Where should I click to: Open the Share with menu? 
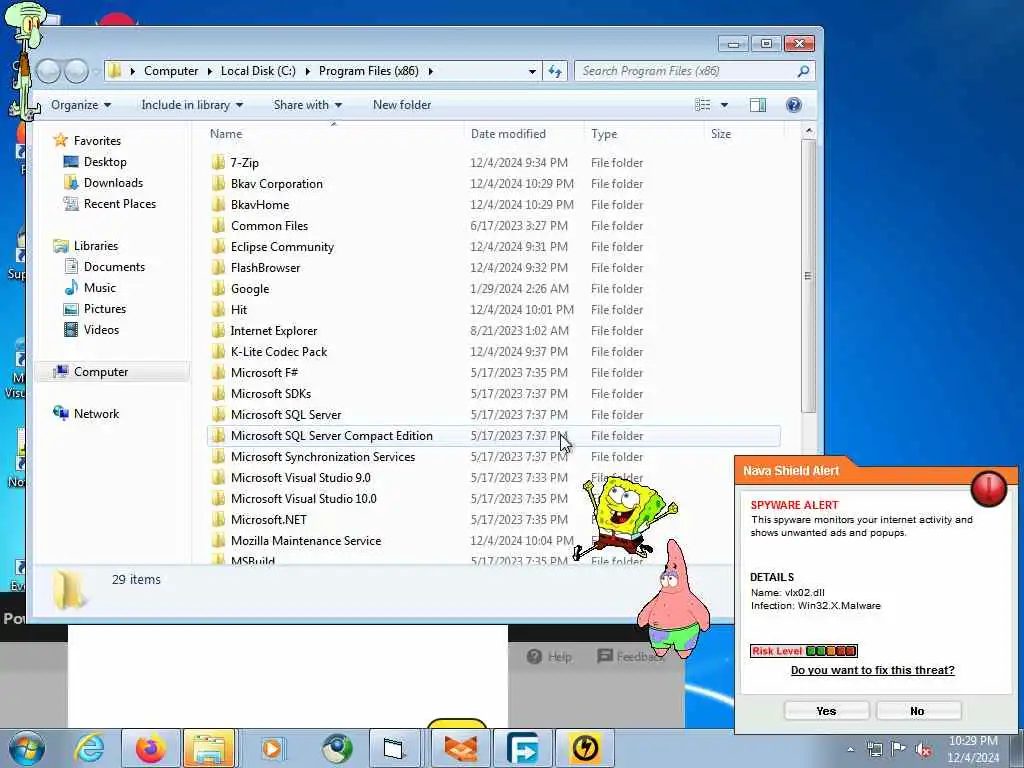coord(308,105)
